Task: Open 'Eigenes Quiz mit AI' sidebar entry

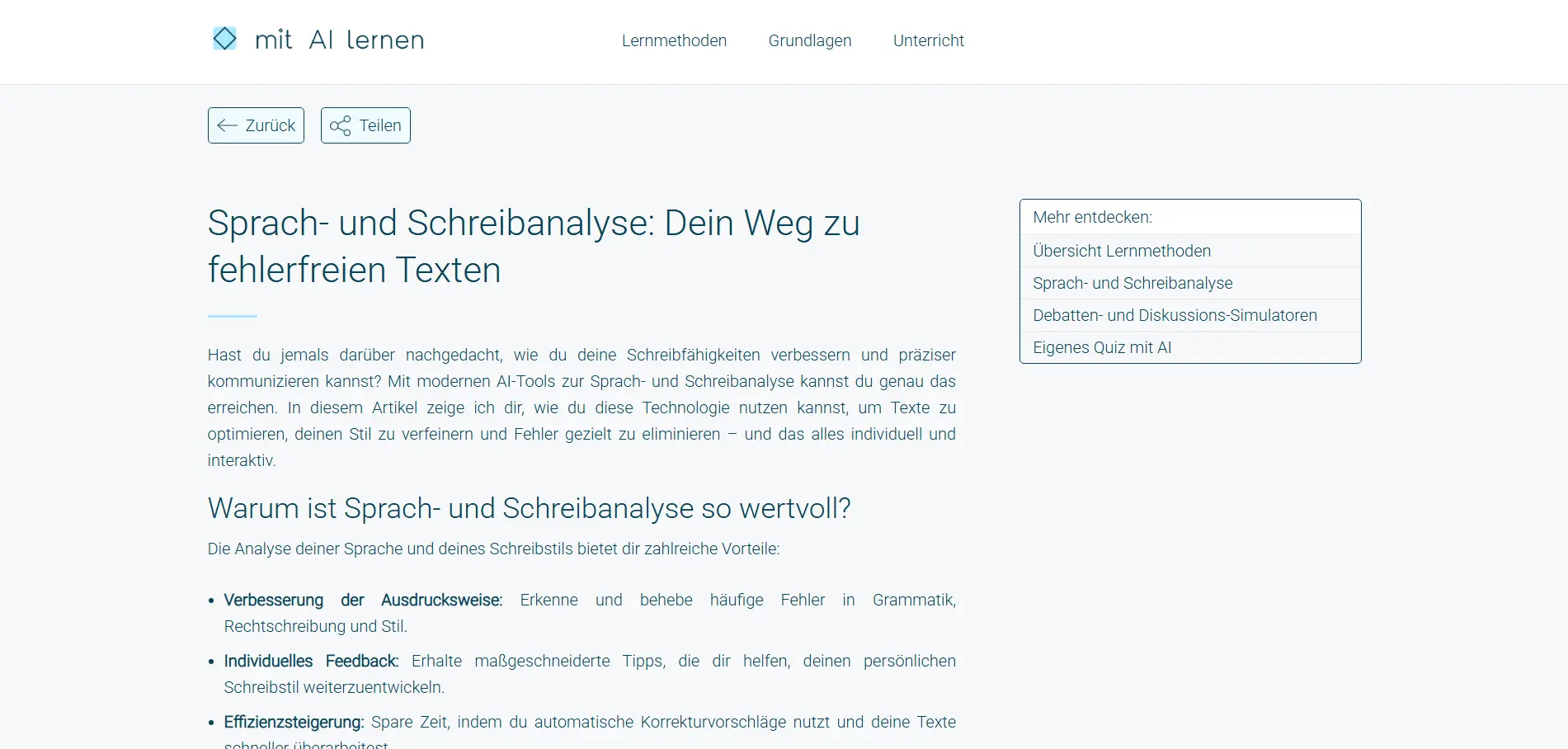Action: tap(1102, 347)
